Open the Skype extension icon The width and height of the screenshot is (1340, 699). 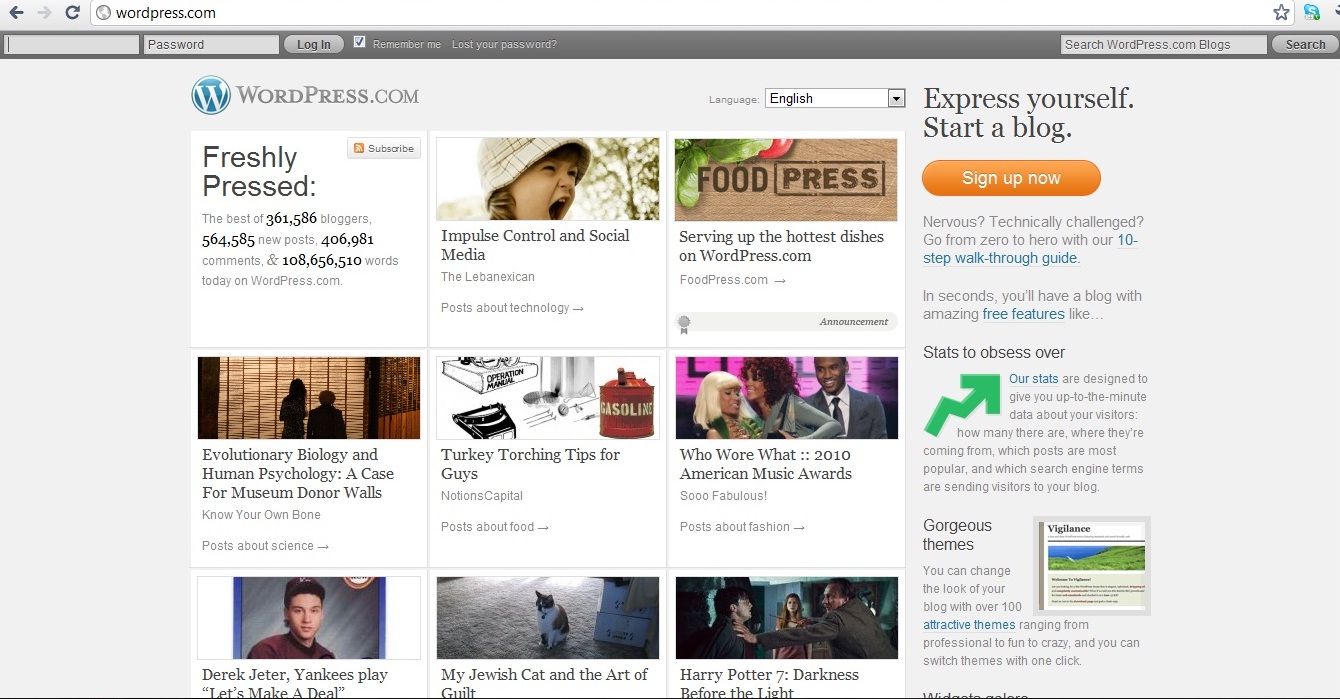pyautogui.click(x=1311, y=13)
